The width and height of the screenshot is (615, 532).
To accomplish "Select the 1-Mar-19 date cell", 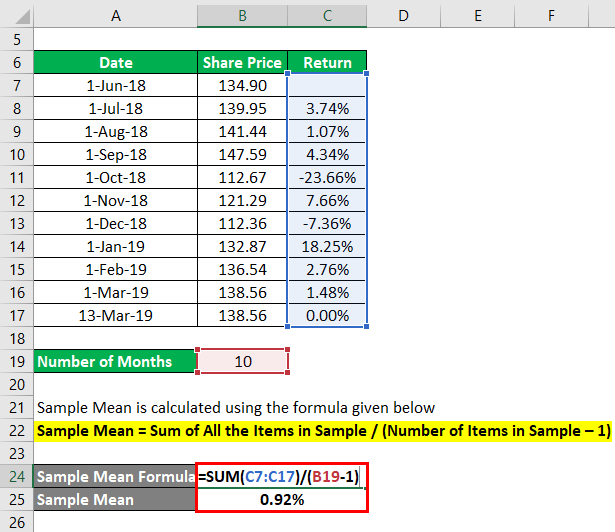I will [x=116, y=292].
